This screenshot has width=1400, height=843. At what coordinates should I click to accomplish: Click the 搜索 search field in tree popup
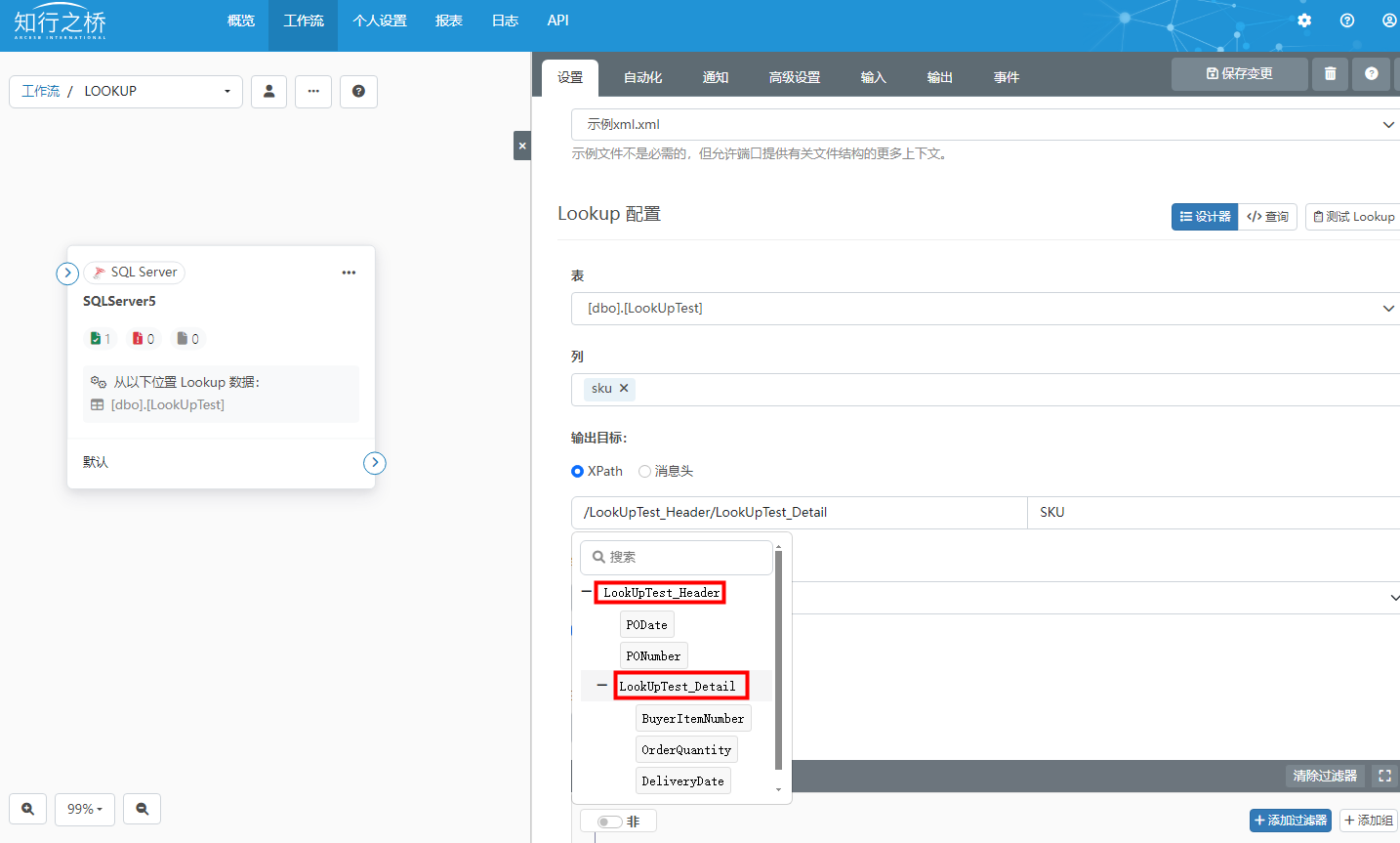coord(676,557)
